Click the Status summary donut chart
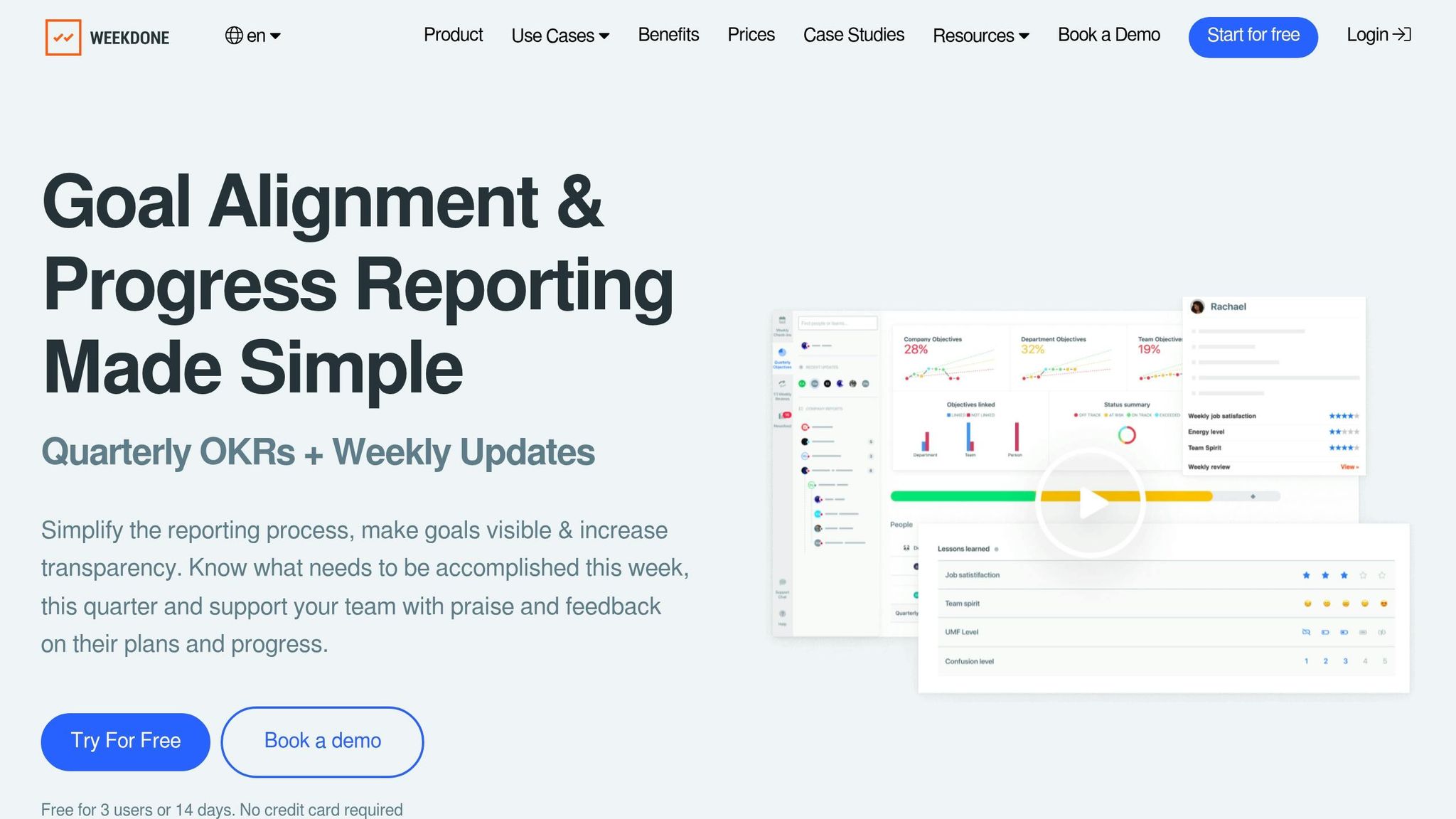Viewport: 1456px width, 819px height. pyautogui.click(x=1127, y=434)
